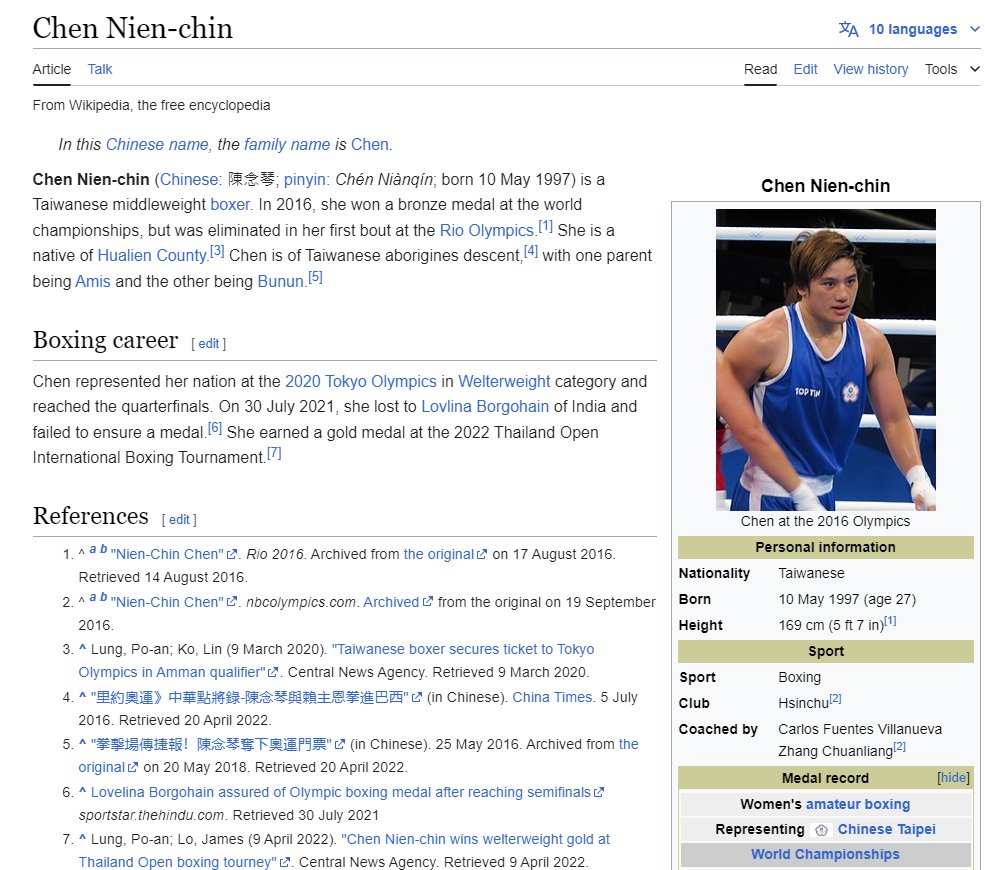Open the pinyin link
Viewport: 985px width, 870px height.
pos(305,180)
